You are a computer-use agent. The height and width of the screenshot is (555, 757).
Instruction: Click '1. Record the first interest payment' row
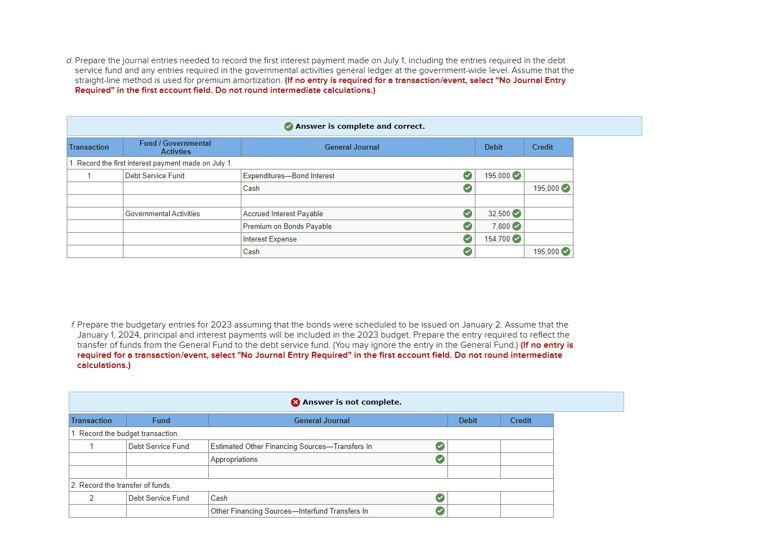click(320, 163)
